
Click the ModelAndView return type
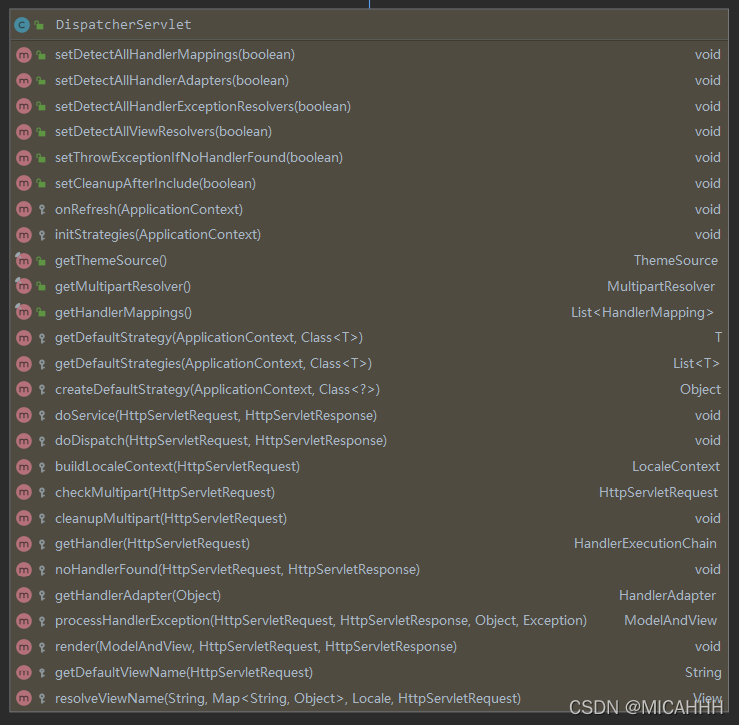click(x=671, y=620)
